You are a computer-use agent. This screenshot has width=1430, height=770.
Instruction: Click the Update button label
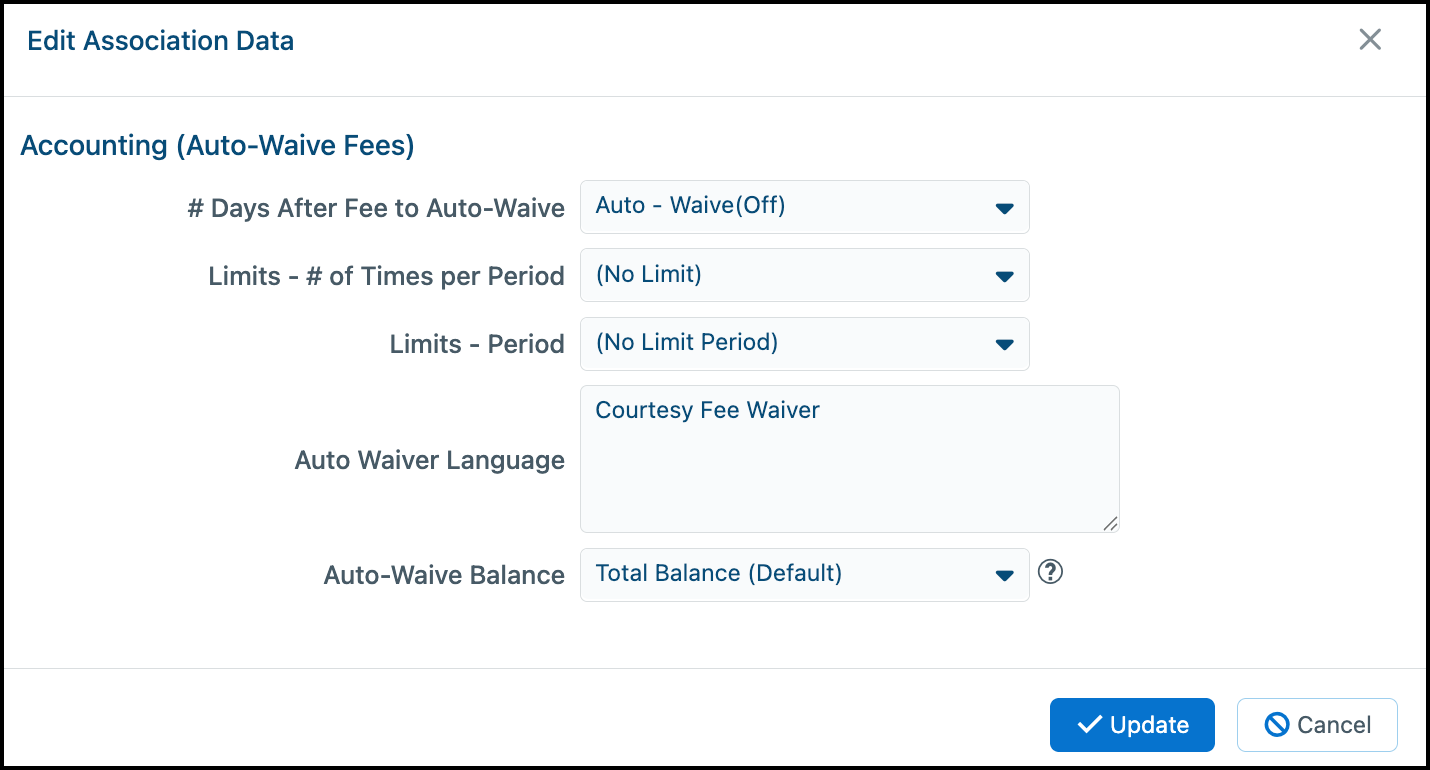pos(1149,725)
